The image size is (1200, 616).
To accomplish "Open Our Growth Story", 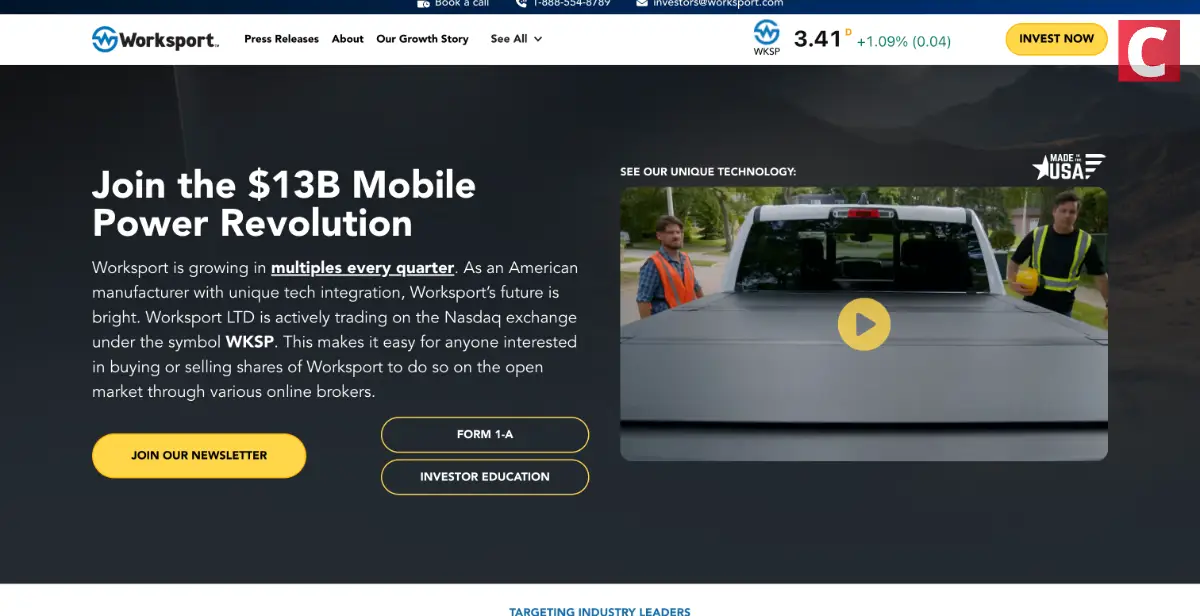I will (422, 39).
